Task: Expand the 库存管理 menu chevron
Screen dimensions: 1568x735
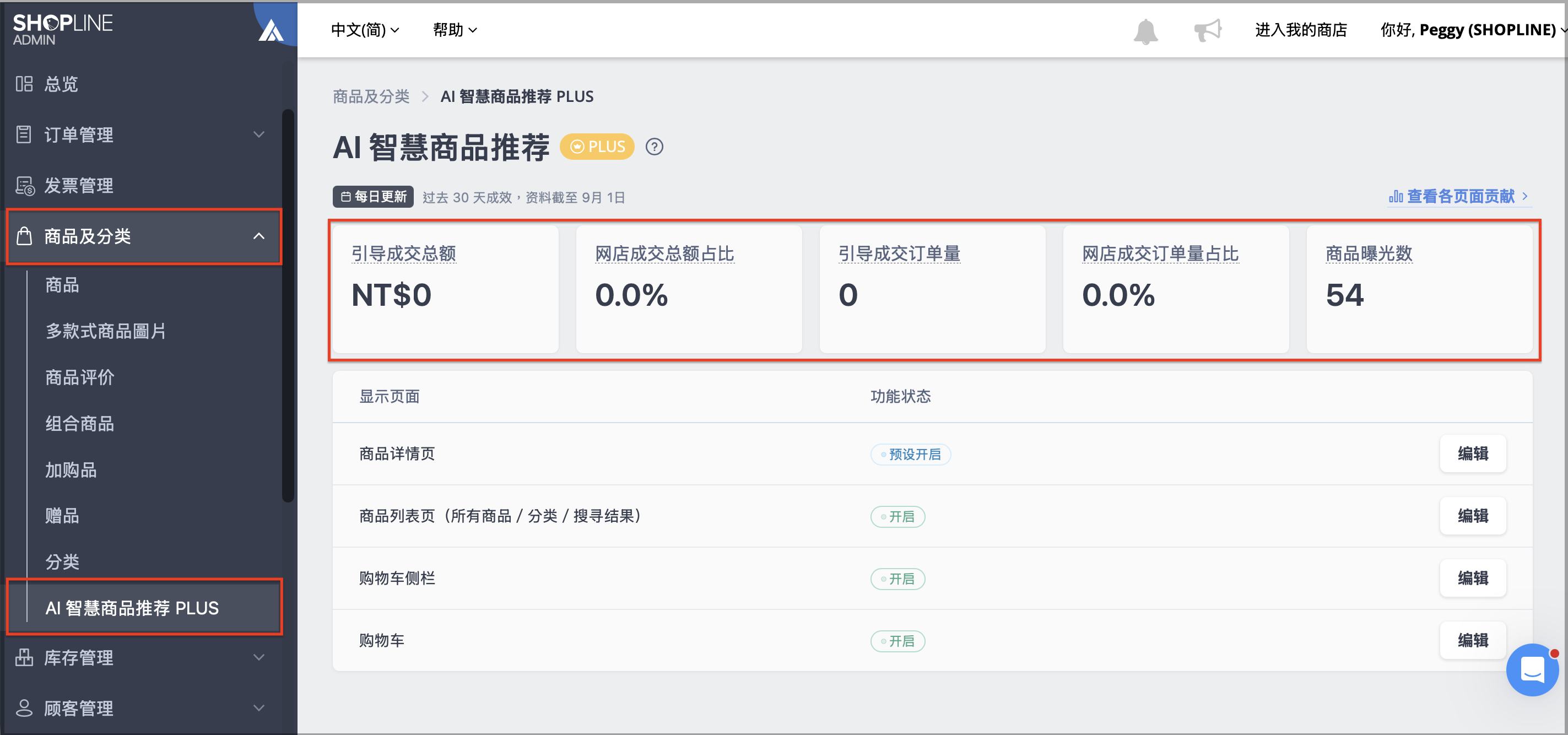Action: point(259,657)
